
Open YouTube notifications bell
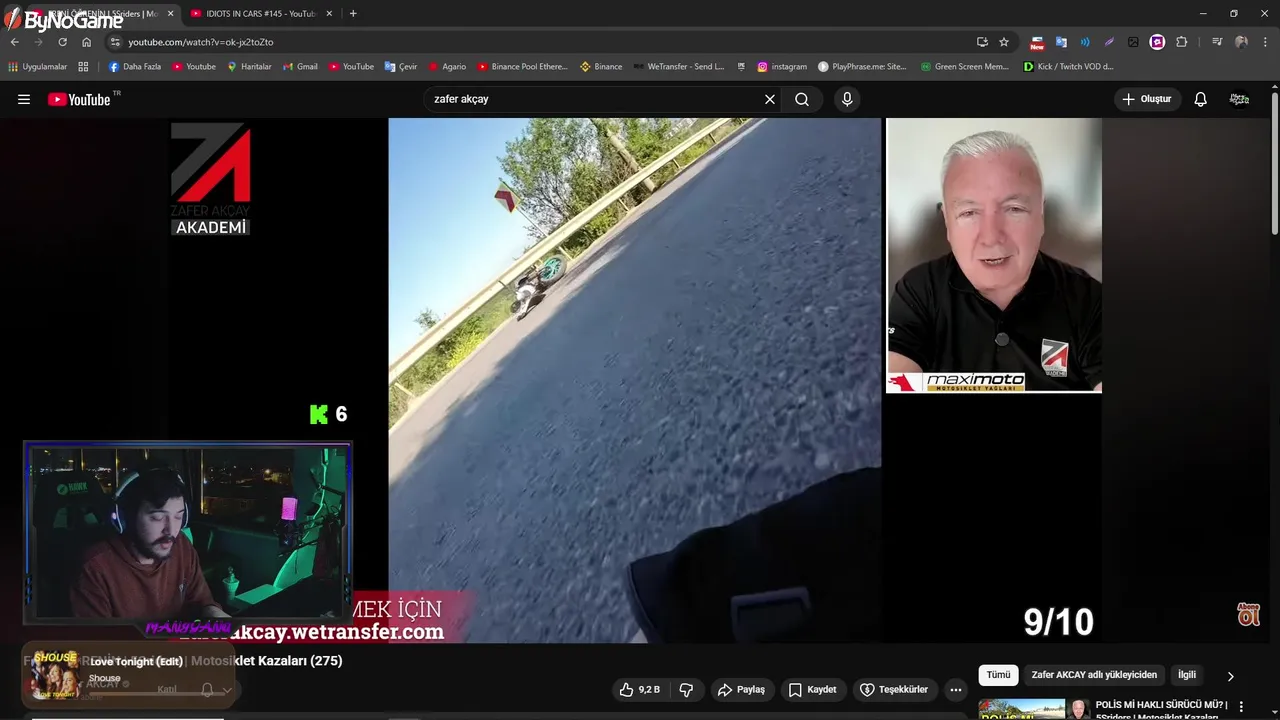(1201, 99)
